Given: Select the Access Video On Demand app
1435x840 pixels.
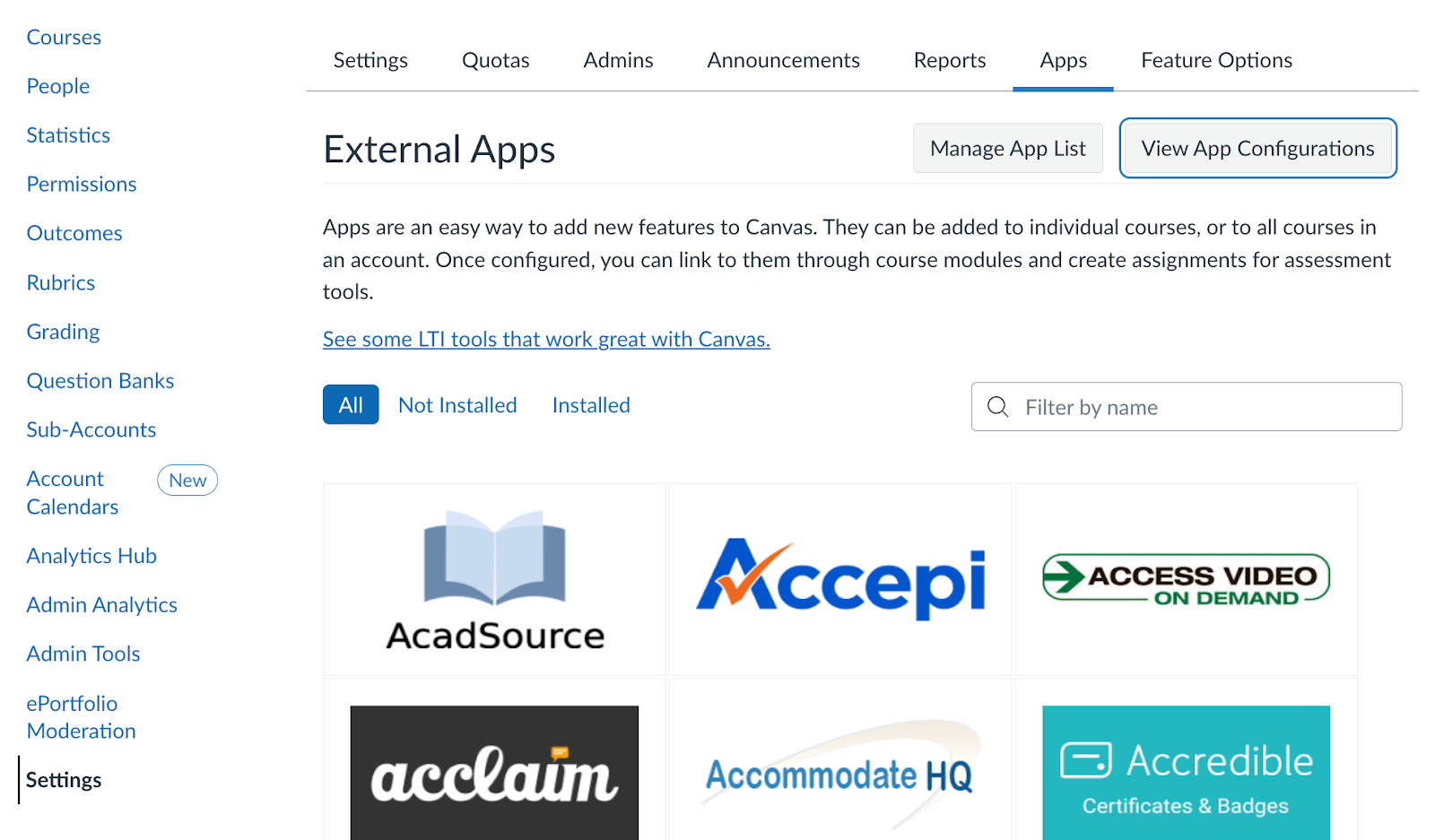Looking at the screenshot, I should 1186,579.
